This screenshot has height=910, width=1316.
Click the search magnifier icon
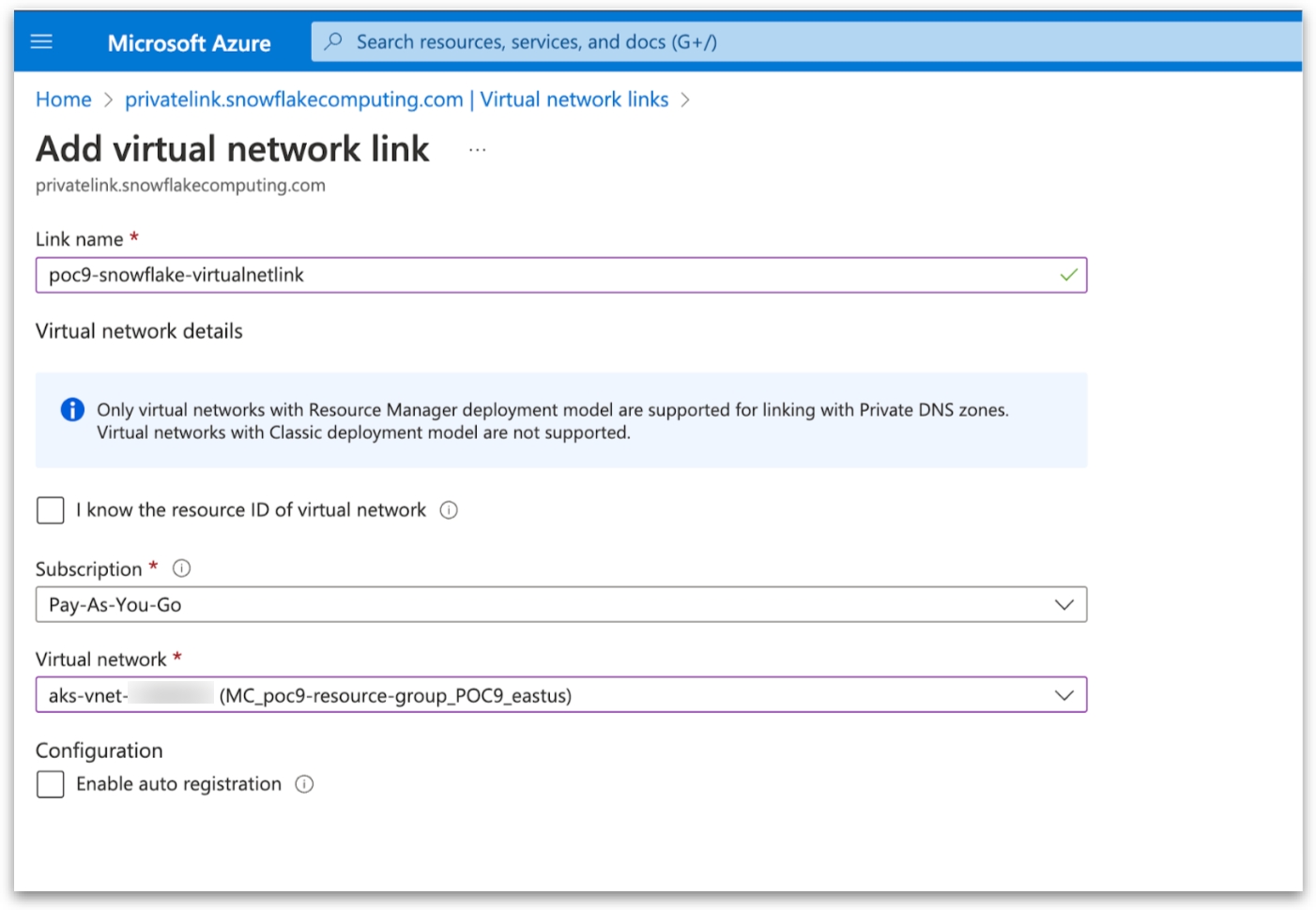[x=333, y=42]
